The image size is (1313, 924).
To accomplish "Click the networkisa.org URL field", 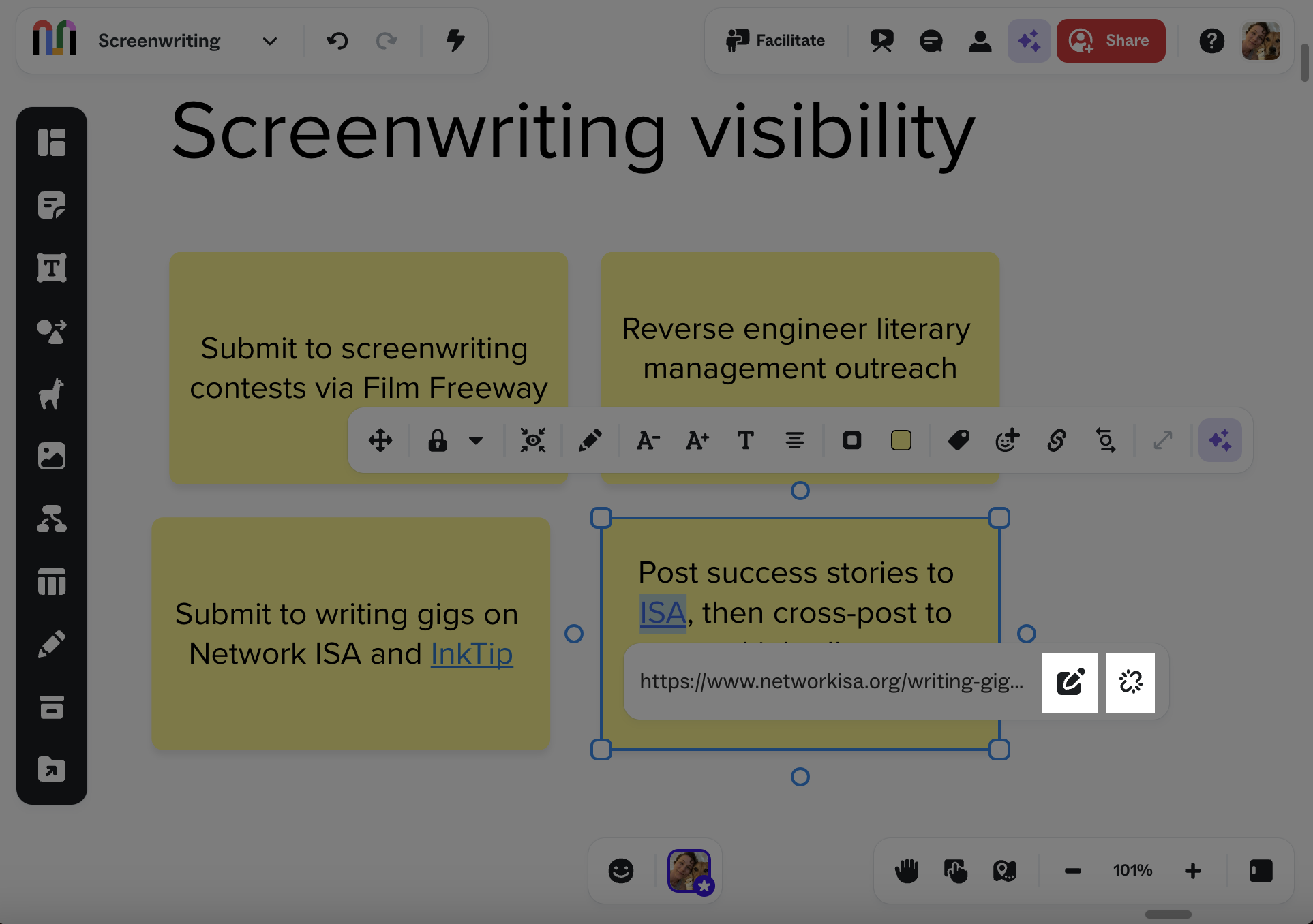I will [832, 681].
